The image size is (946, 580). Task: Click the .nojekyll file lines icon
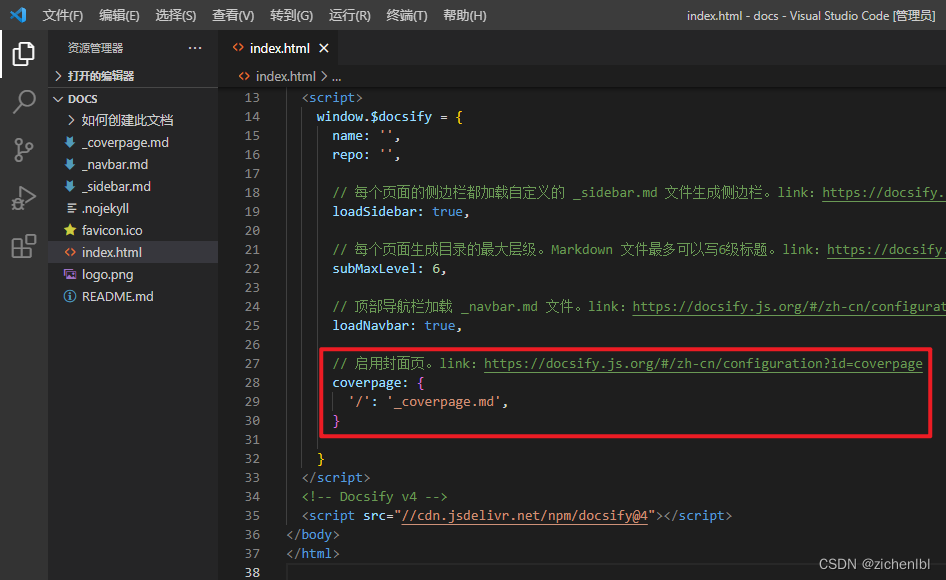click(x=71, y=208)
